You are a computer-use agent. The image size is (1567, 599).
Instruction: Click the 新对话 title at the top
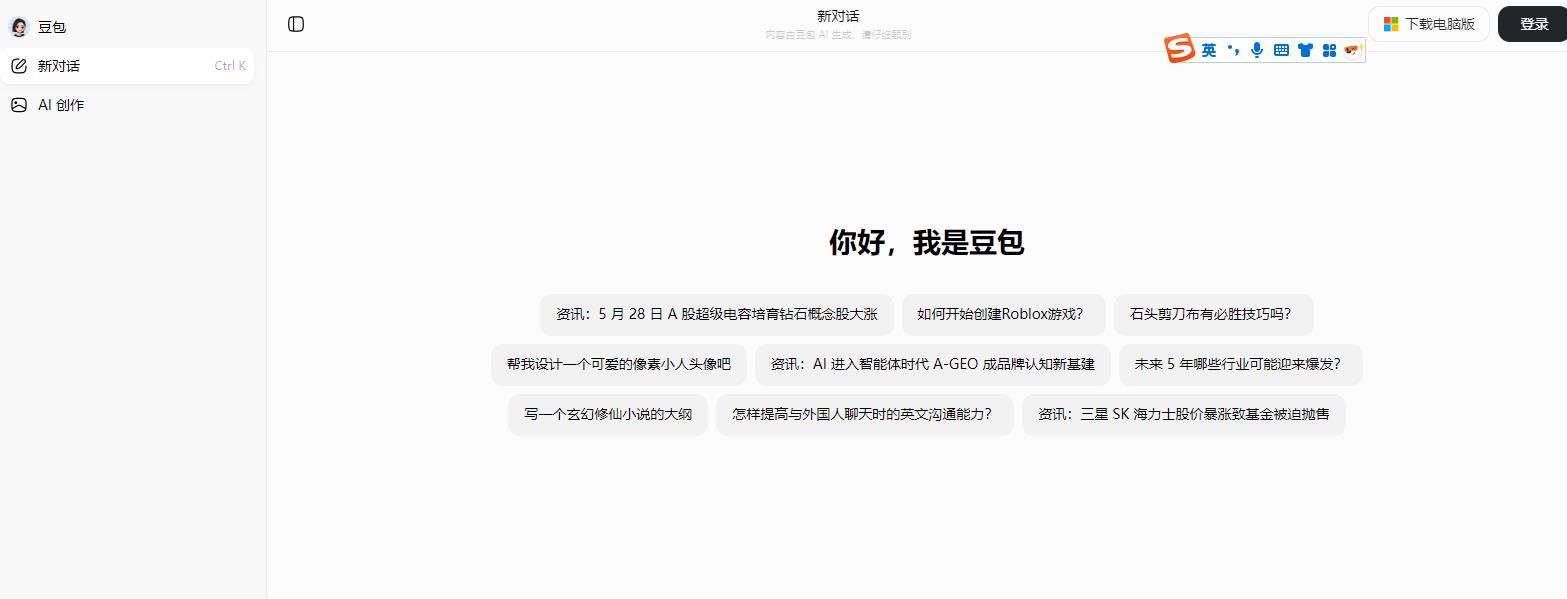tap(838, 16)
